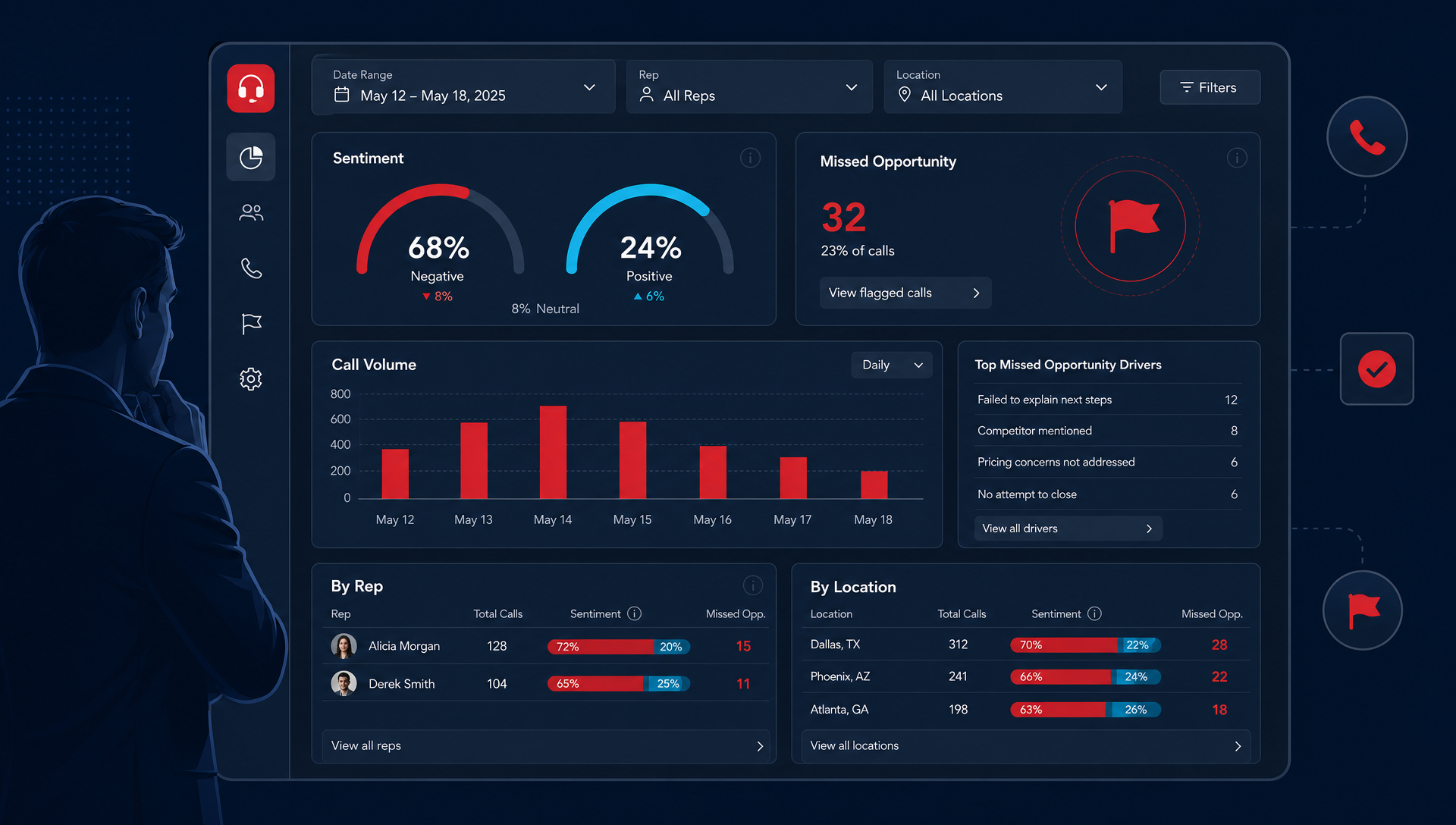Click the May 18 call volume bar

(x=874, y=485)
